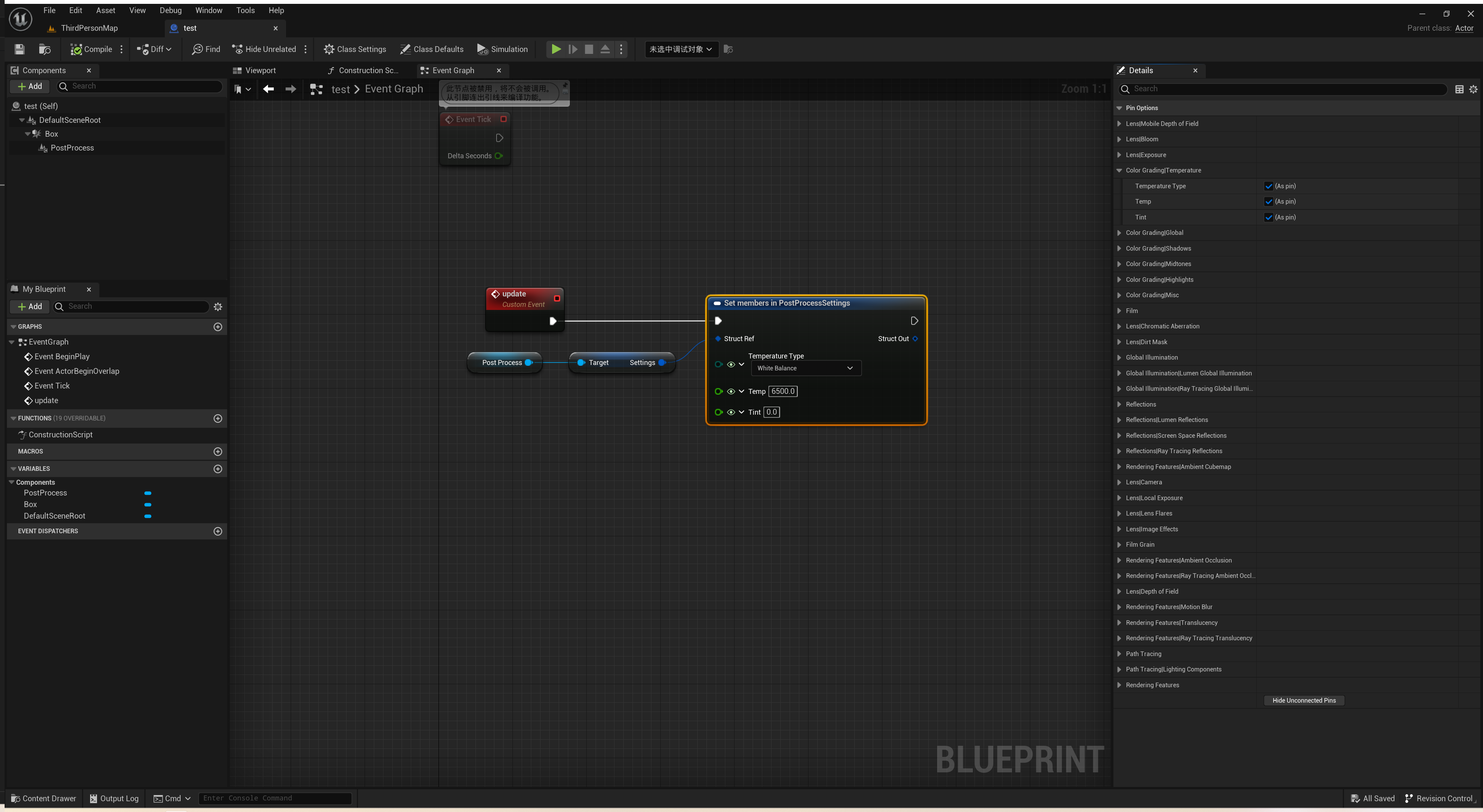Click the frame skip play button

pyautogui.click(x=573, y=49)
